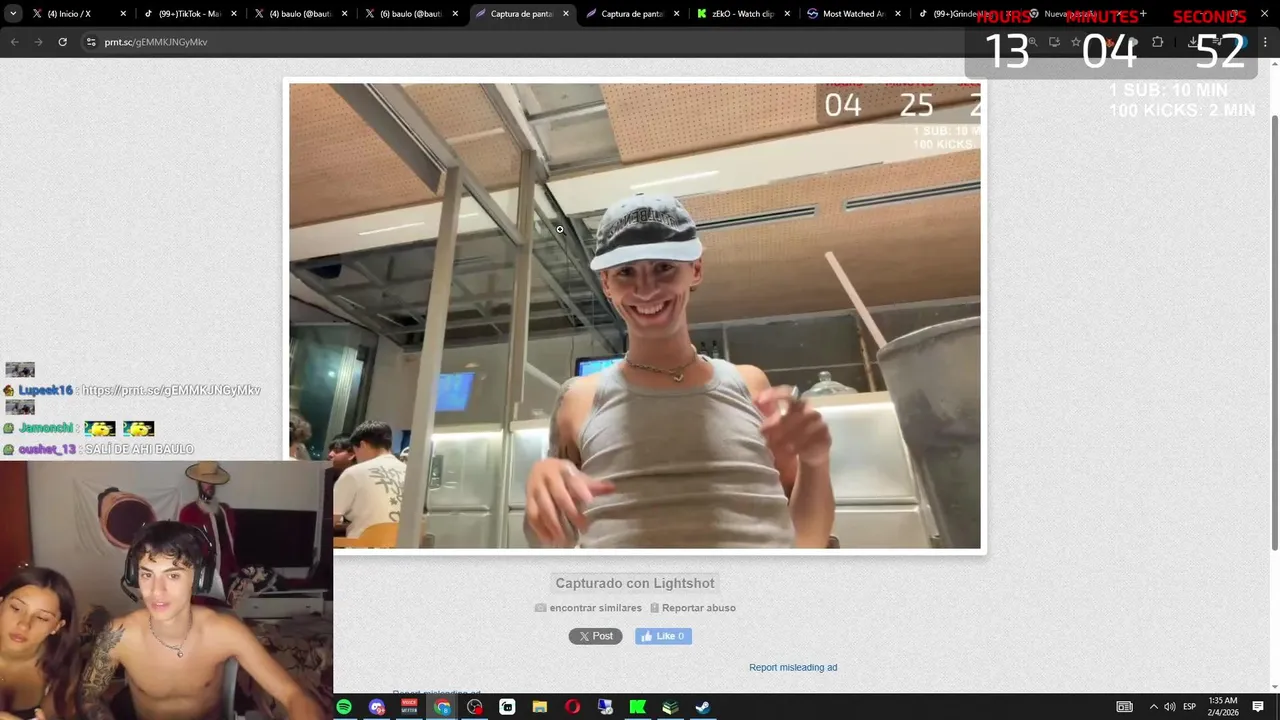Go back one page in browser
The height and width of the screenshot is (720, 1280).
(15, 42)
